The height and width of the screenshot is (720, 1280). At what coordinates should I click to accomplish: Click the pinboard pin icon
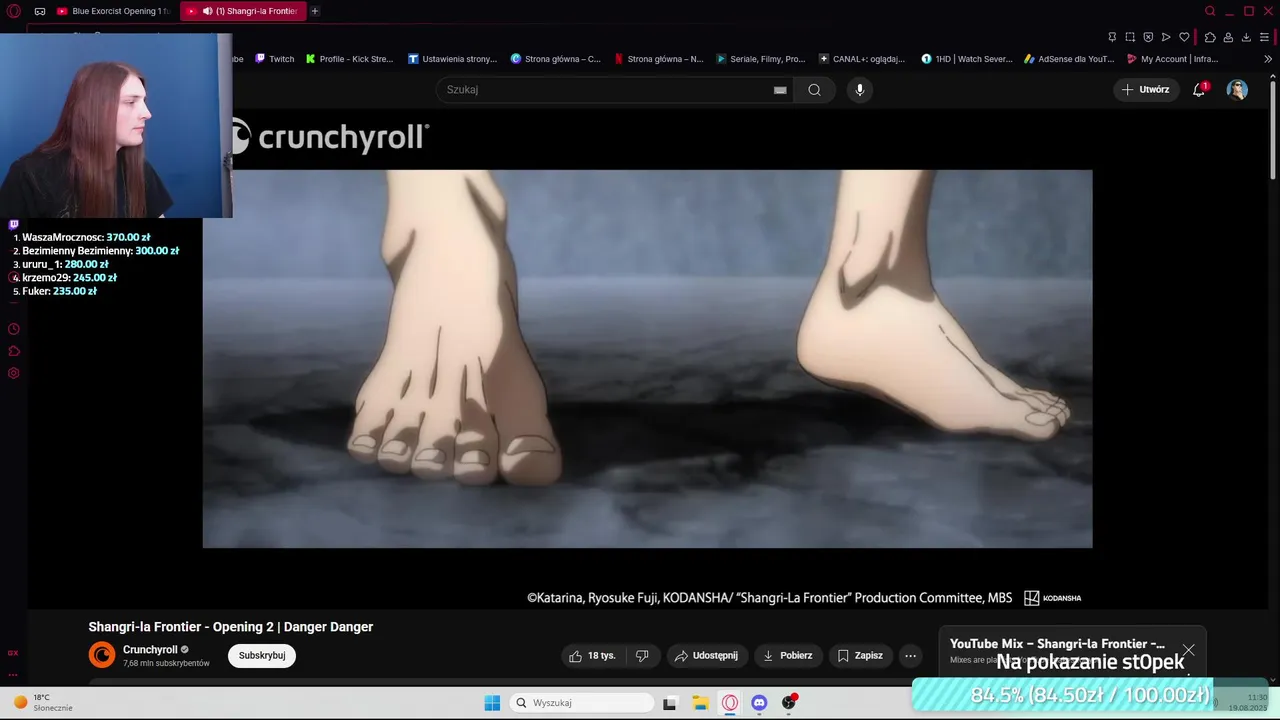click(x=1112, y=37)
